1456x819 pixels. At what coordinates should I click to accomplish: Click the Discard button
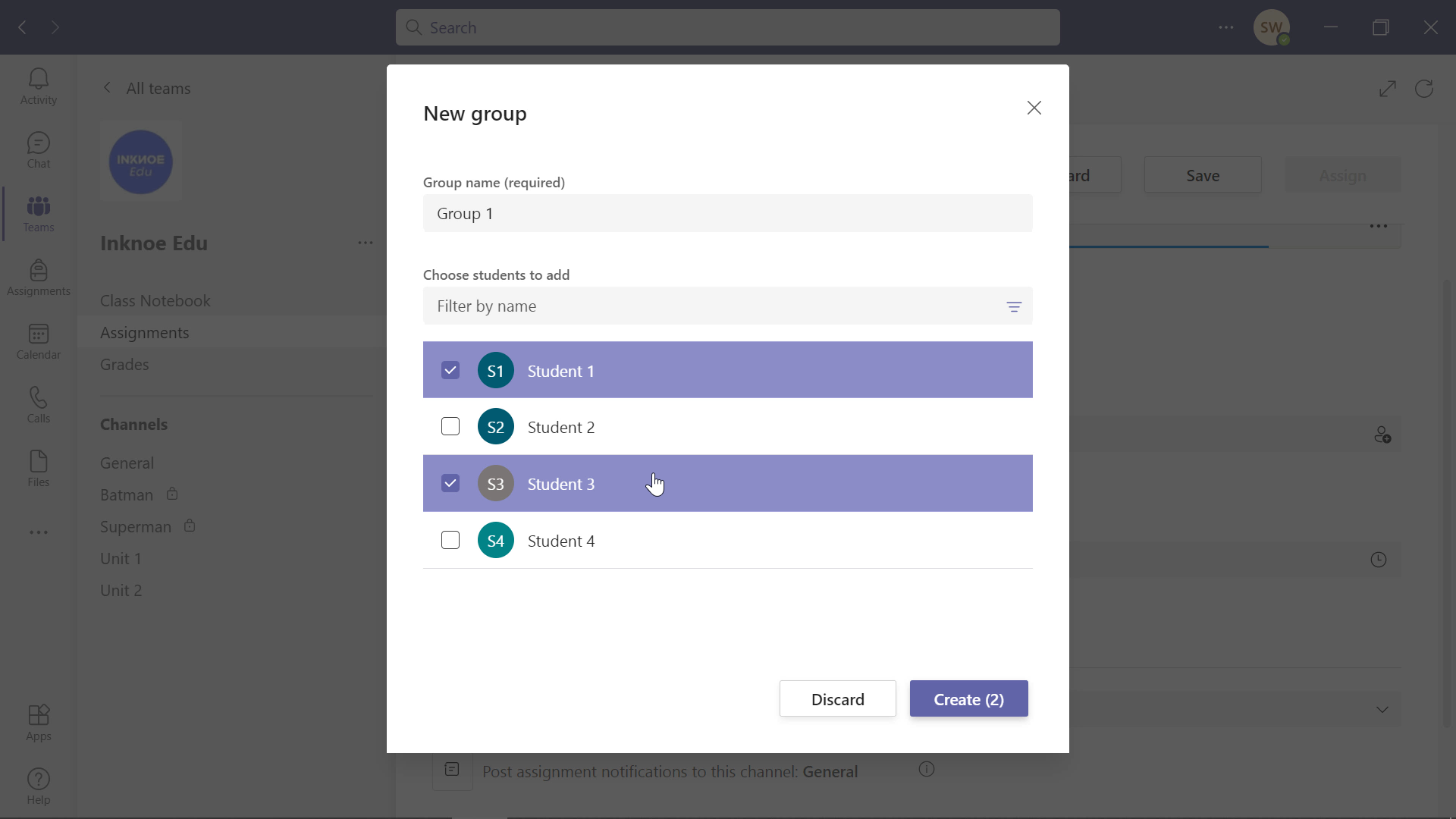838,699
